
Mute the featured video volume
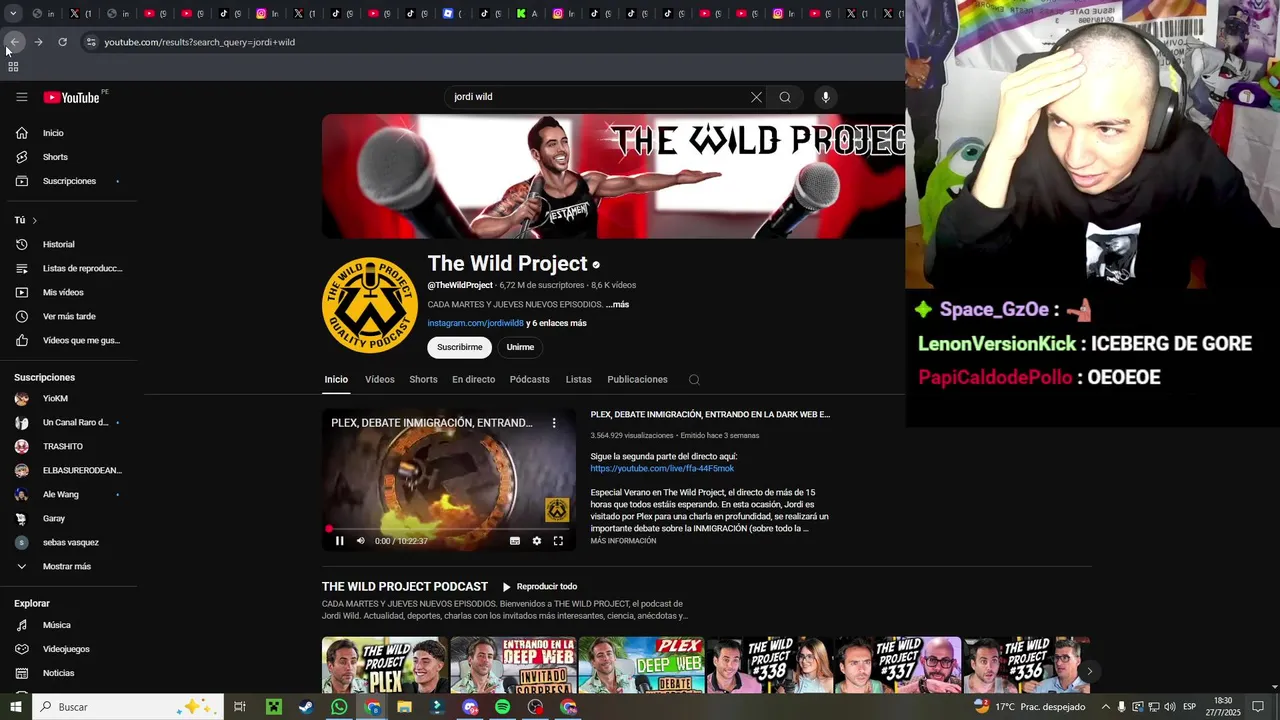click(x=361, y=541)
